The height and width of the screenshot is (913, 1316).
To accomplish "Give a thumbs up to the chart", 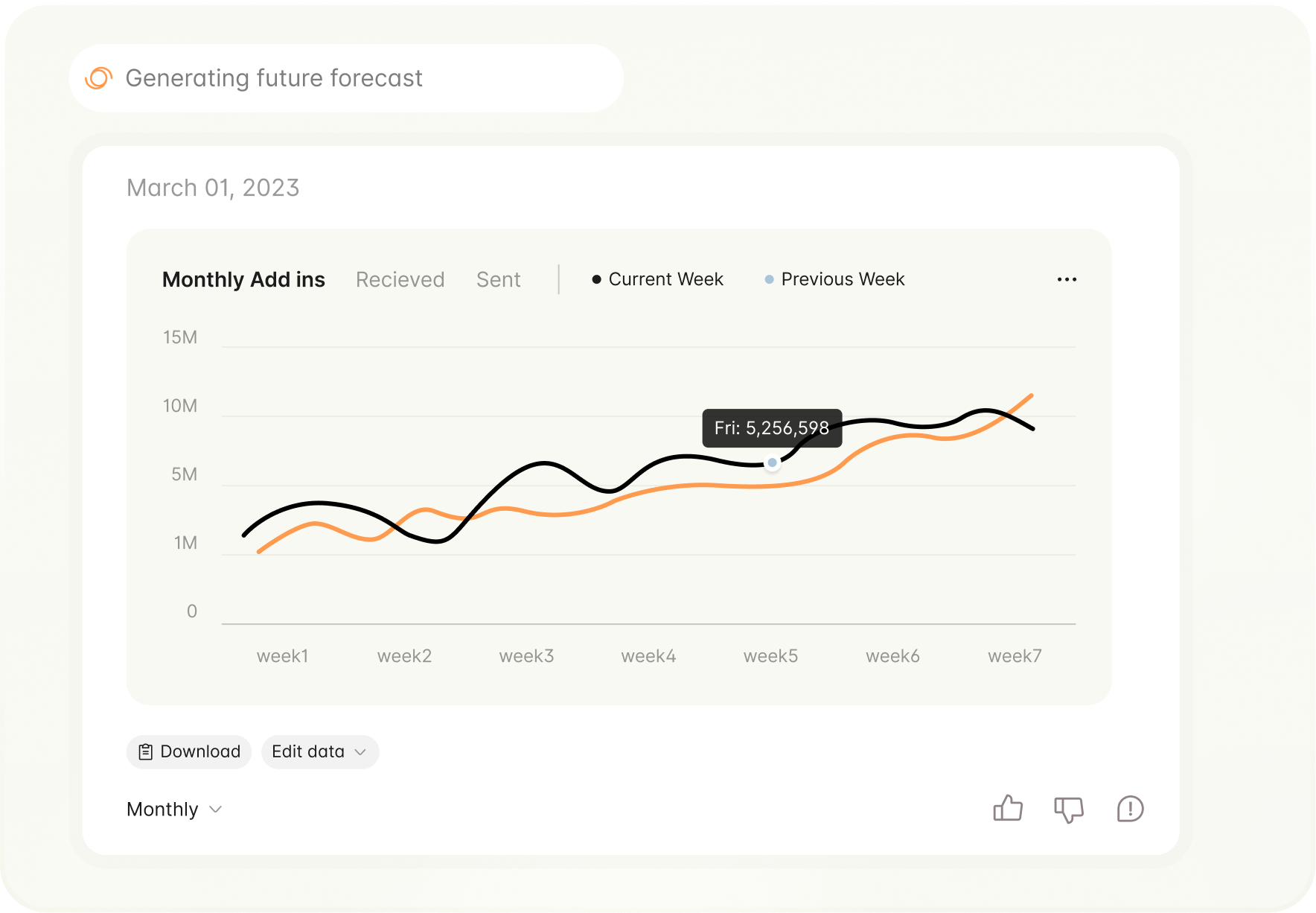I will pyautogui.click(x=1009, y=809).
